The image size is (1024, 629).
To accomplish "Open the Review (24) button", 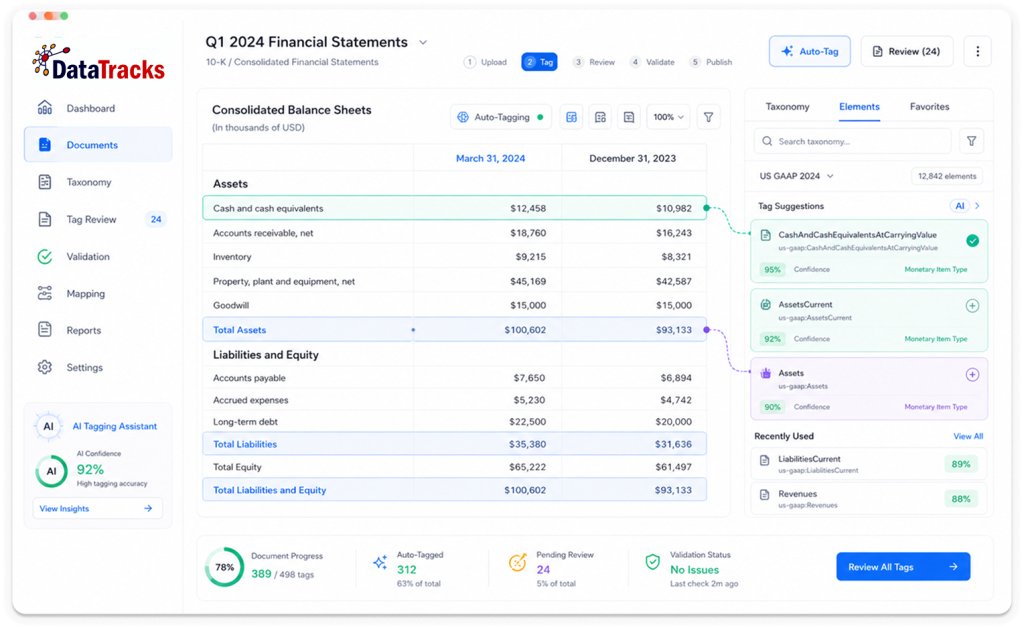I will 906,52.
